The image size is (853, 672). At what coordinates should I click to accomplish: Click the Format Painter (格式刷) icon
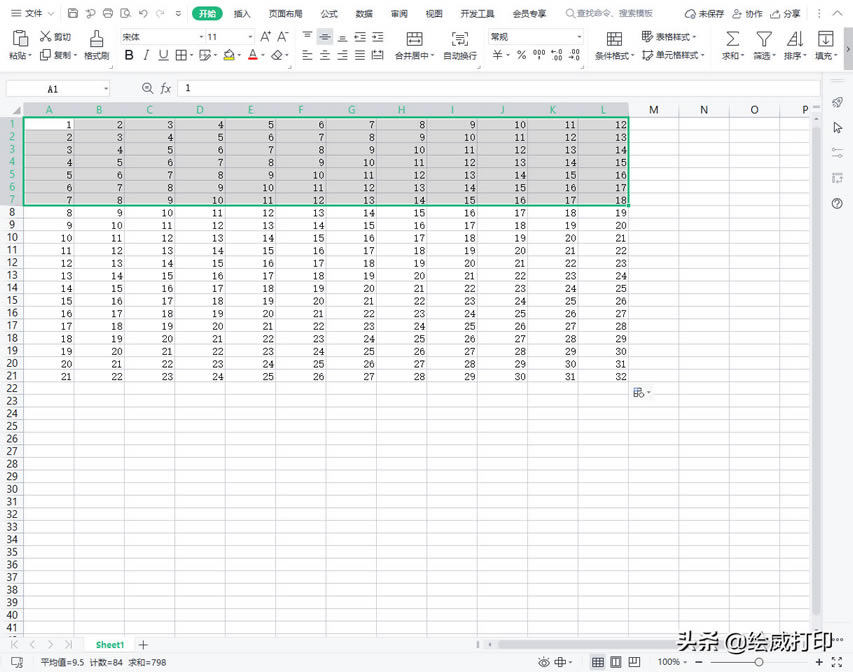96,38
